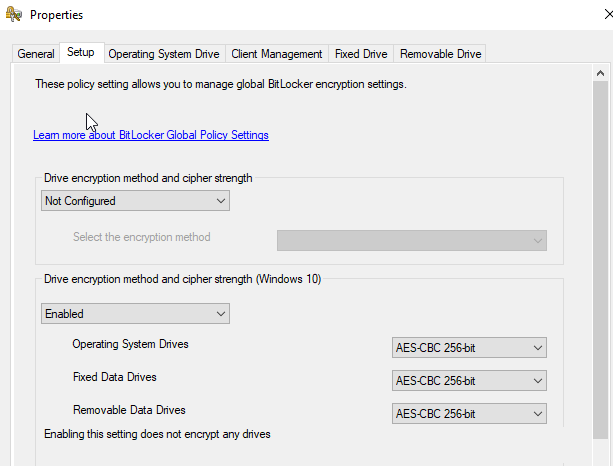Screen dimensions: 613x466
Task: Click the policy description text about BitLocker settings
Action: pos(221,84)
